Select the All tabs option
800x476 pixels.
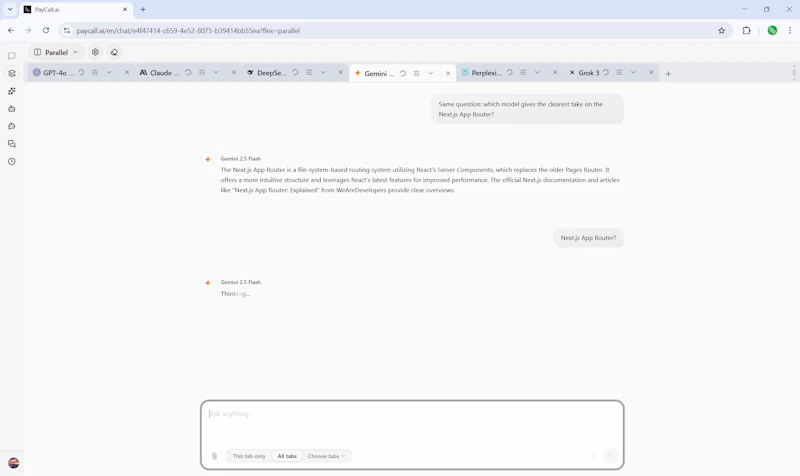click(x=287, y=456)
